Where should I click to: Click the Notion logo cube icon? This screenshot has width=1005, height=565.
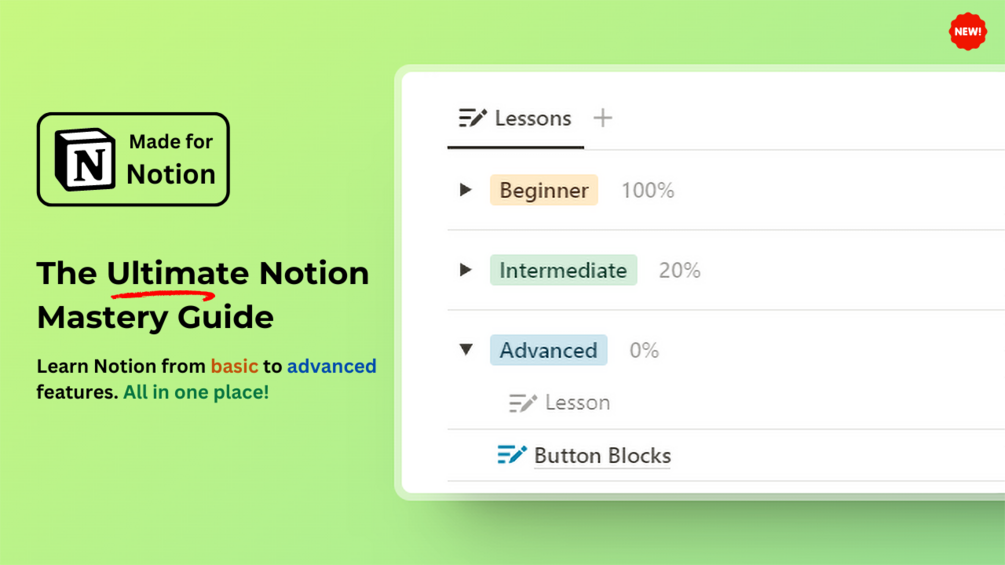[x=85, y=160]
